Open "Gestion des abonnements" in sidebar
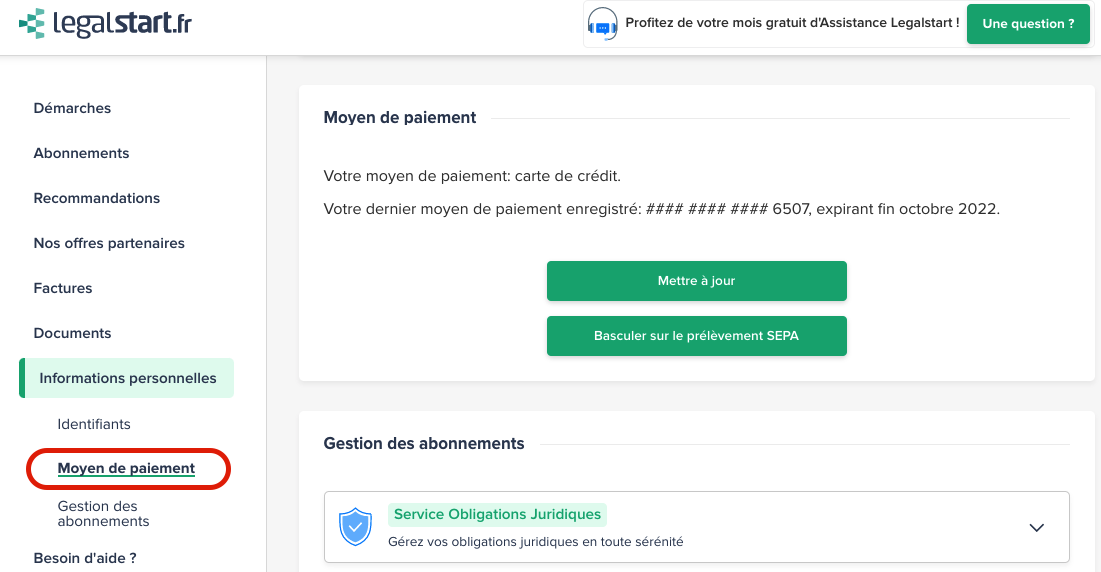 point(103,513)
